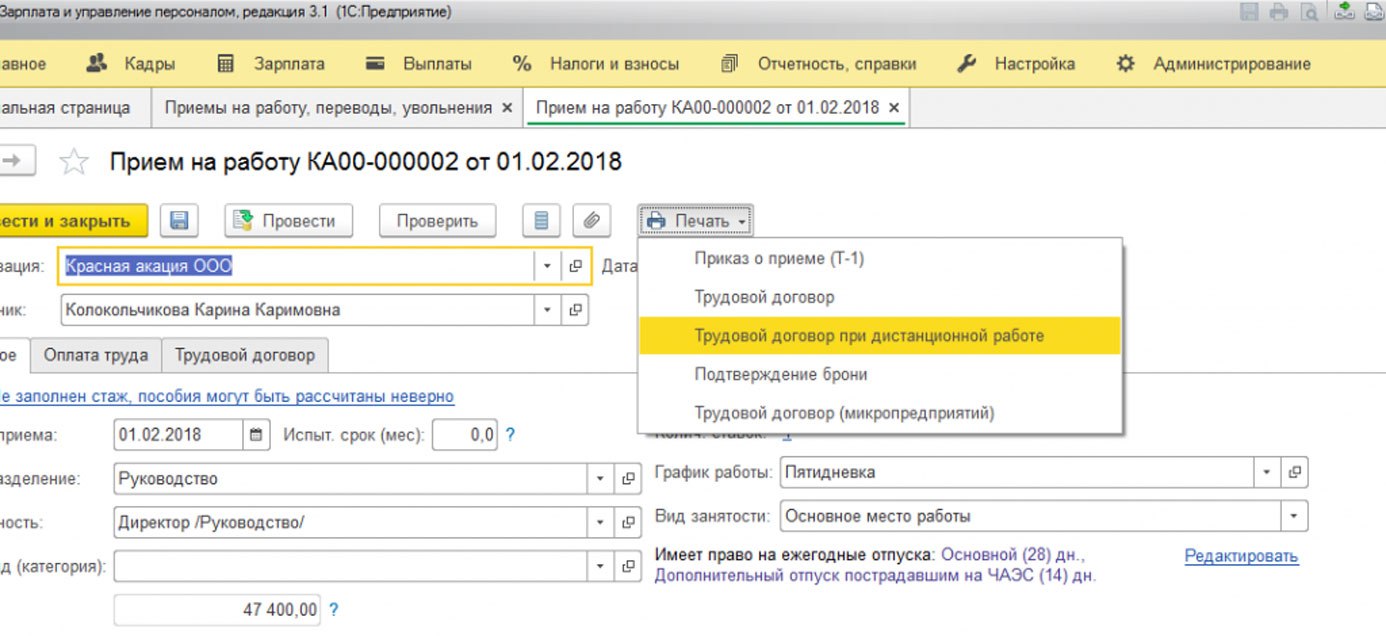
Task: Click help question mark next to salary 47 400,00
Action: (x=334, y=609)
